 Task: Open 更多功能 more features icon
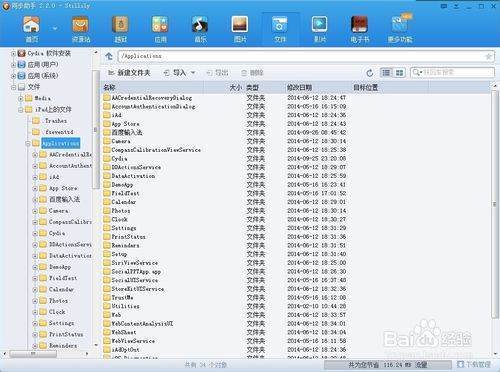coord(400,29)
